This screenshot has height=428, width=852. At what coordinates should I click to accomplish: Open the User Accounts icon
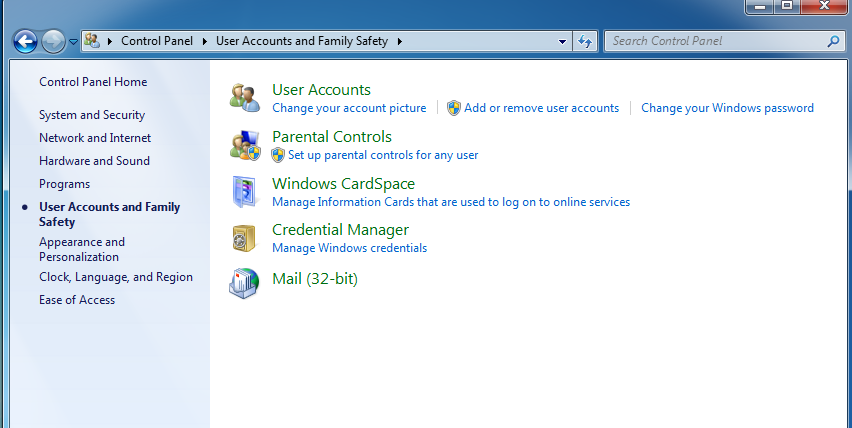point(245,98)
